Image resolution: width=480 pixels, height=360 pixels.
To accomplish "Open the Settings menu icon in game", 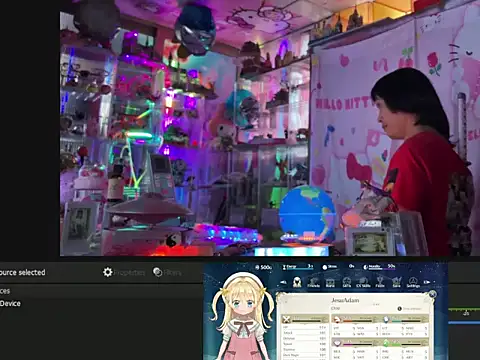I will tap(413, 282).
